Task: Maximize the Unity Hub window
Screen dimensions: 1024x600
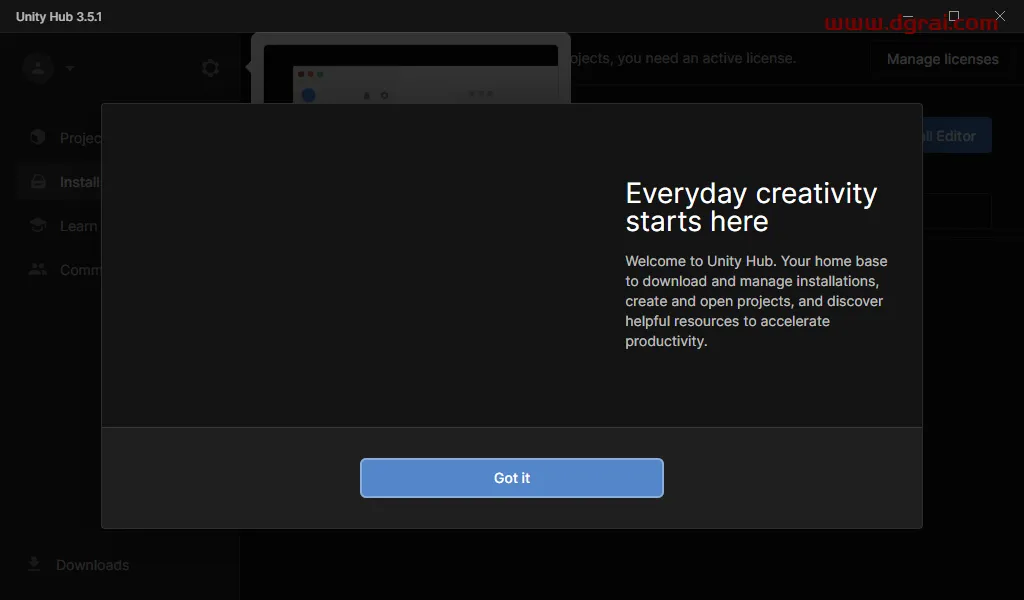Action: click(953, 16)
